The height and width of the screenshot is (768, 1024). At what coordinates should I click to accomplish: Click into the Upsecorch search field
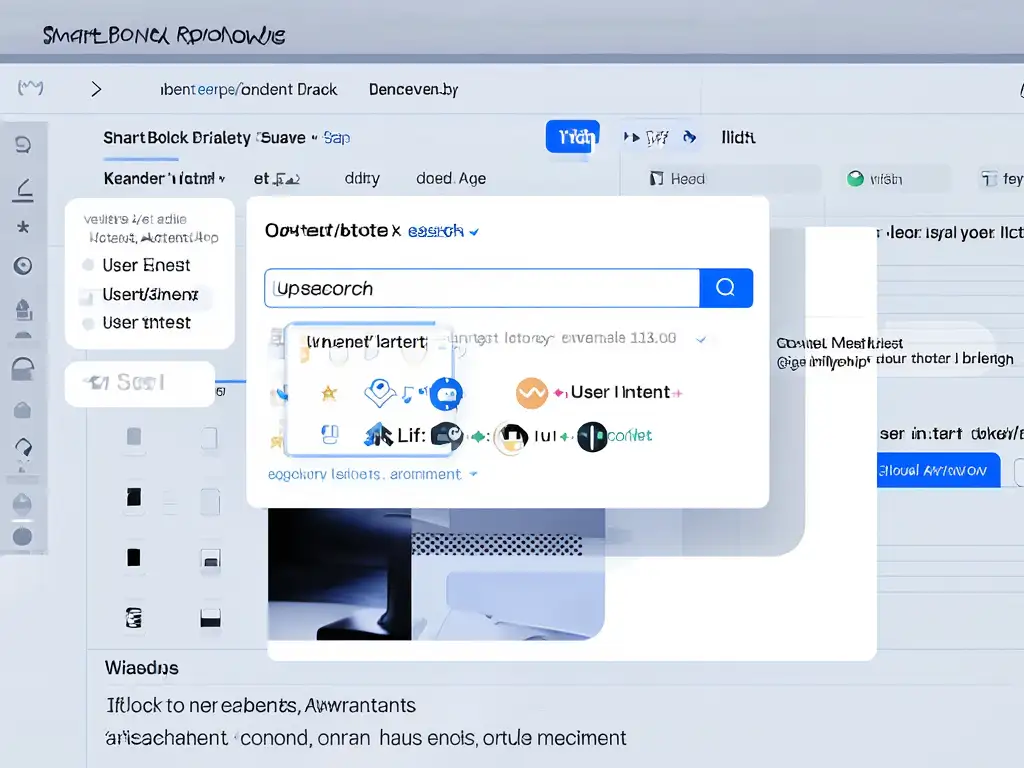click(482, 288)
